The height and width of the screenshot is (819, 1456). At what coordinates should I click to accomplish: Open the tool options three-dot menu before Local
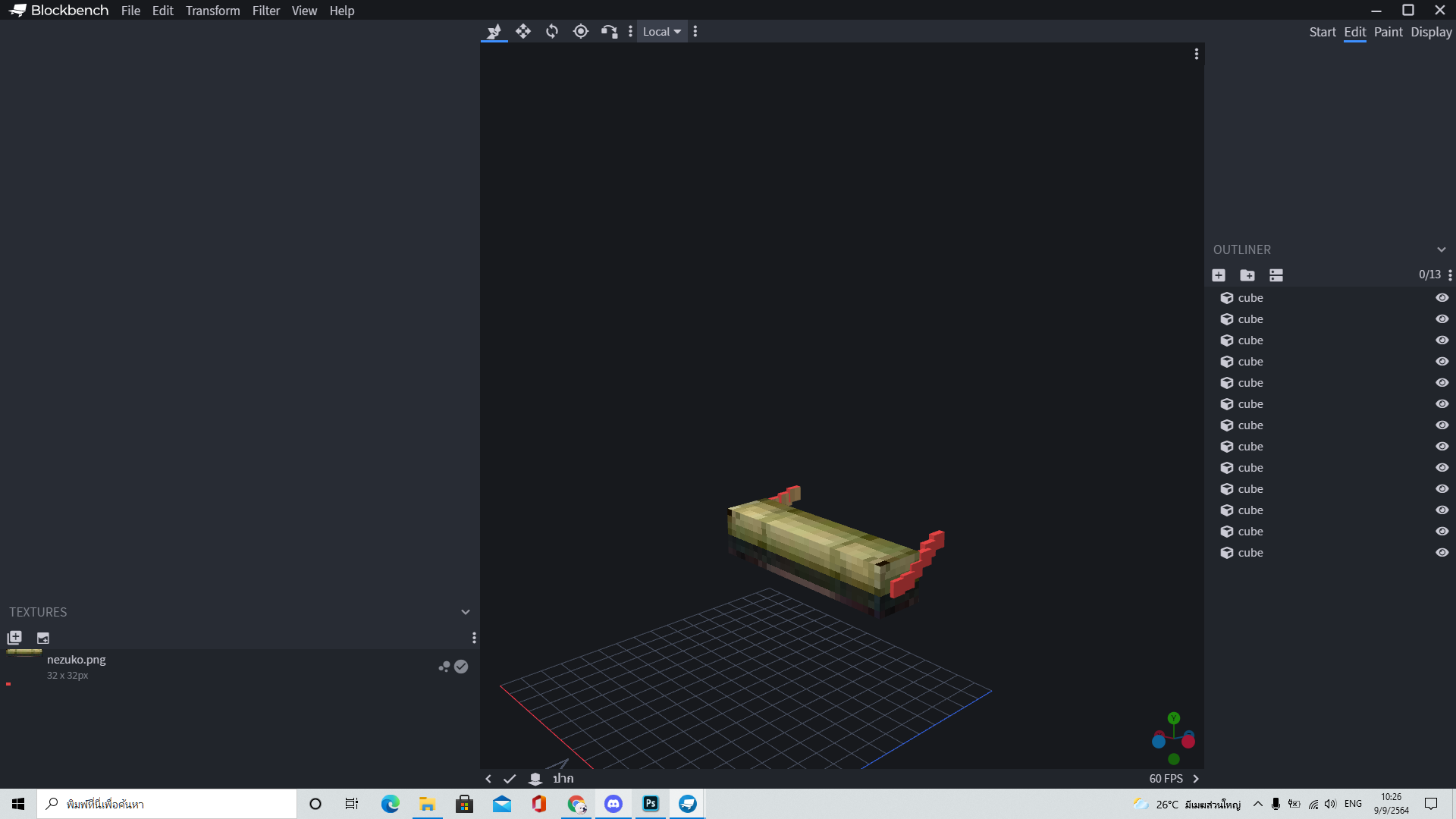pos(630,31)
